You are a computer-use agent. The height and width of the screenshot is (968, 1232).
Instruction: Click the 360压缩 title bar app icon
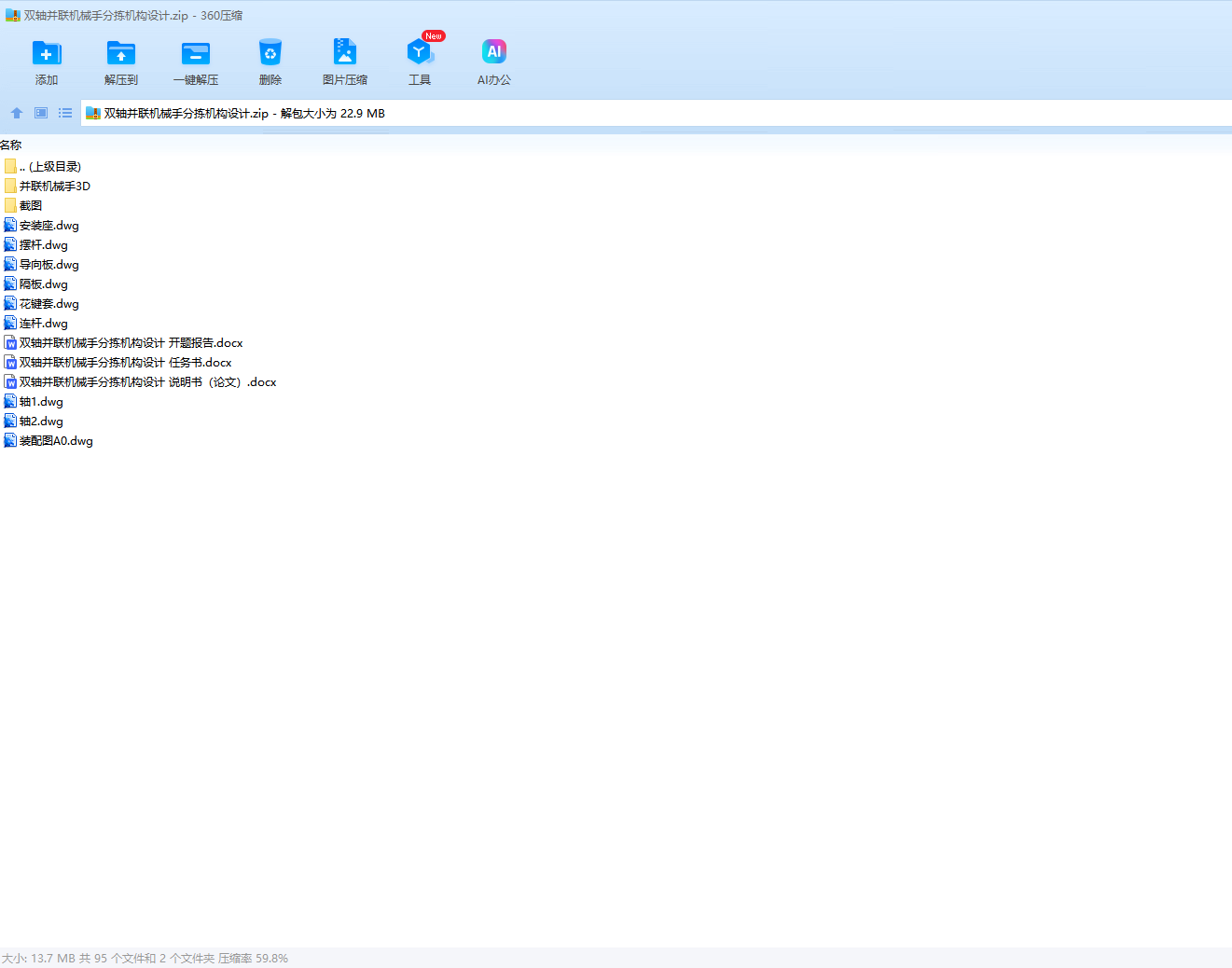tap(13, 15)
